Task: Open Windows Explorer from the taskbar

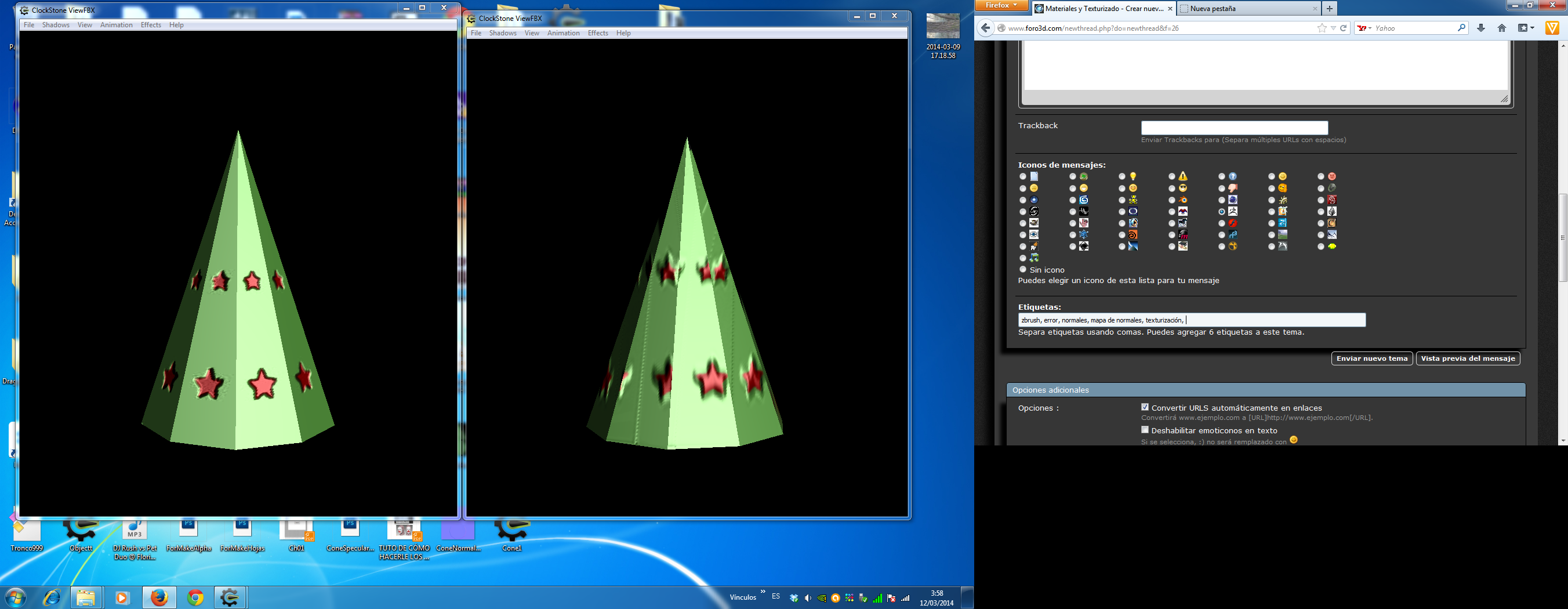Action: click(86, 598)
